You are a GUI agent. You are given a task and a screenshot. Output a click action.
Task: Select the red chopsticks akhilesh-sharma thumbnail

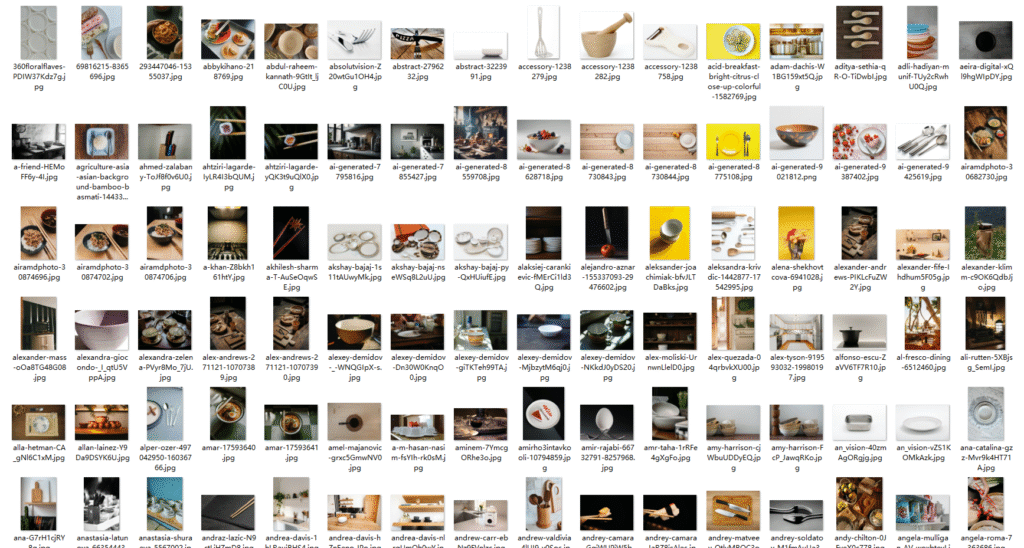pos(291,233)
